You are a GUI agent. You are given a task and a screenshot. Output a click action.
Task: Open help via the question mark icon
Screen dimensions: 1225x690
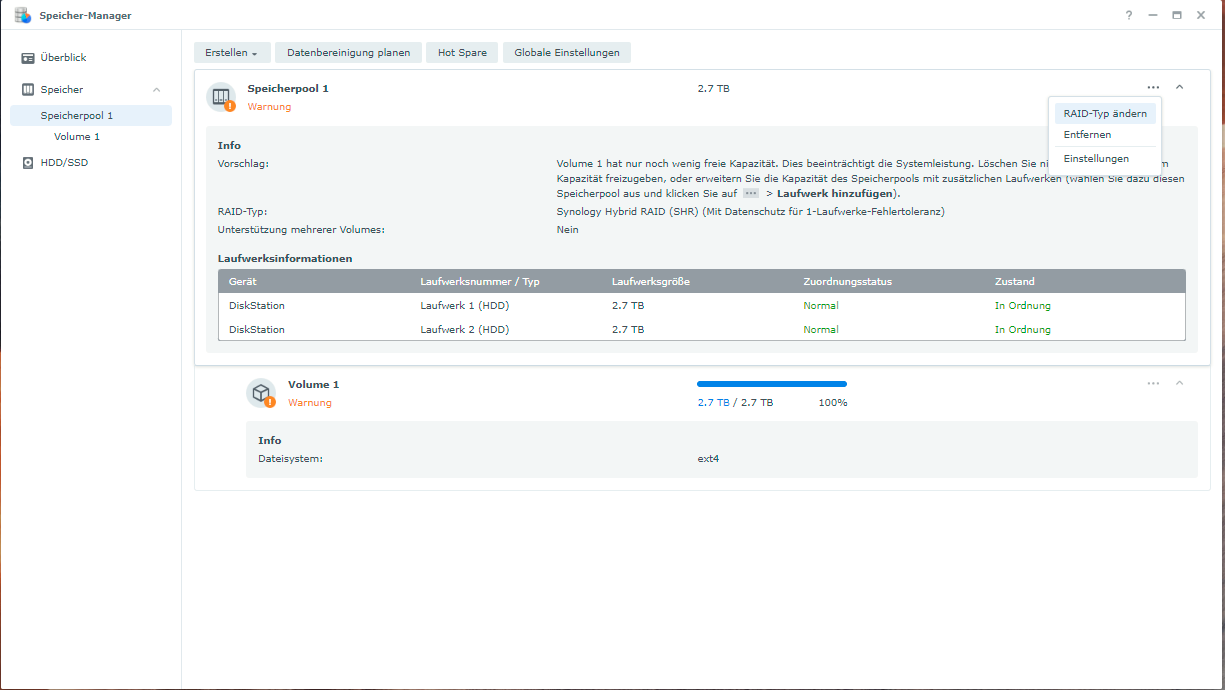(x=1129, y=15)
